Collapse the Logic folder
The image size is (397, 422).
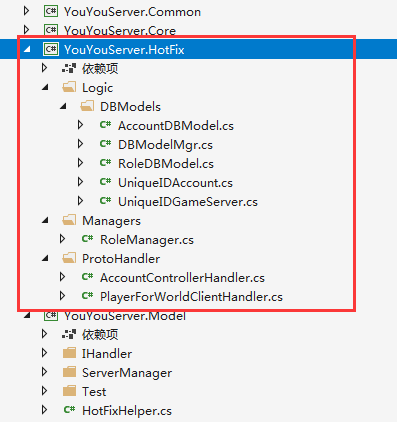point(45,88)
